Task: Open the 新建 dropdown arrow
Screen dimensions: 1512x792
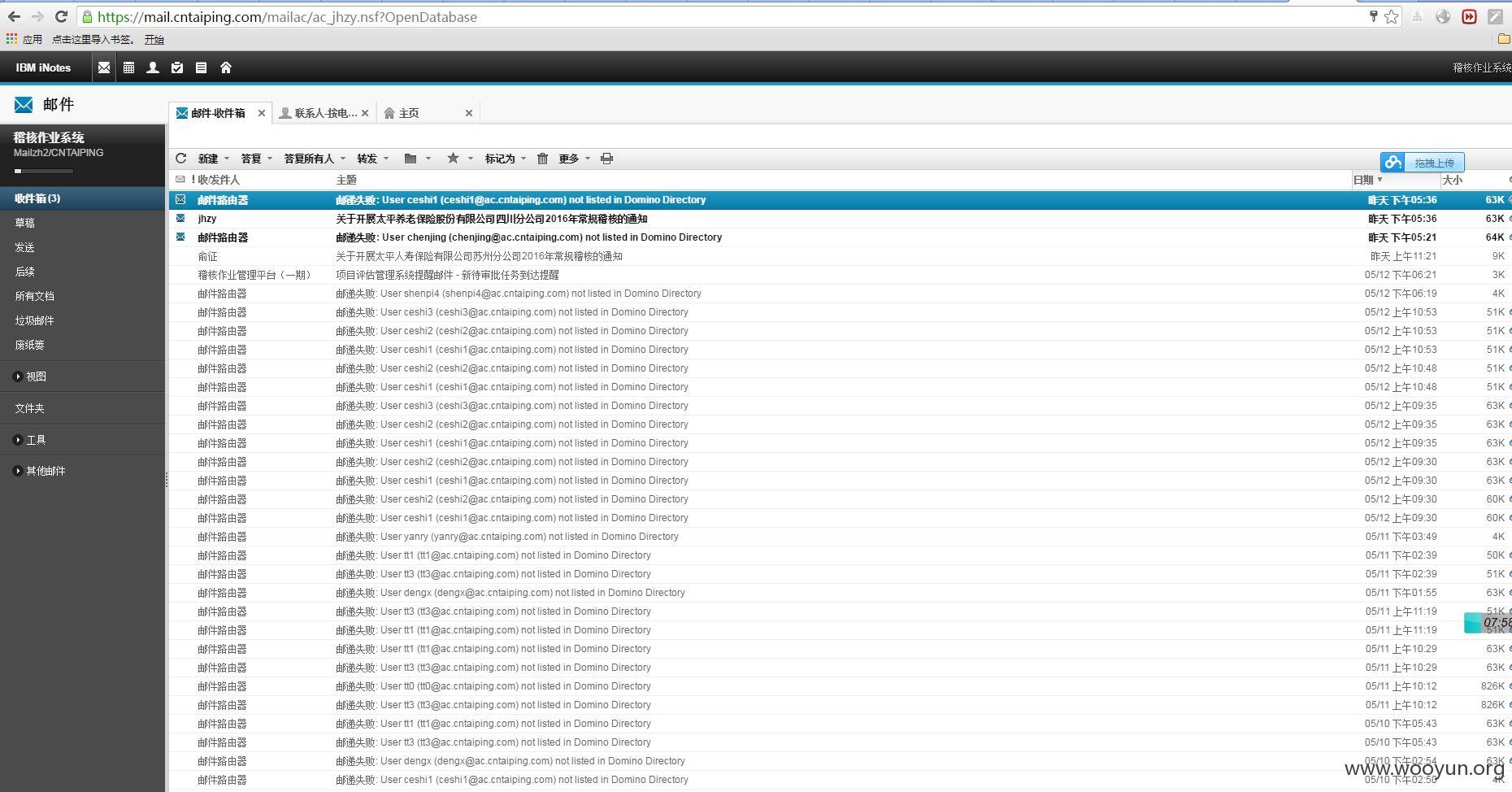Action: point(227,159)
